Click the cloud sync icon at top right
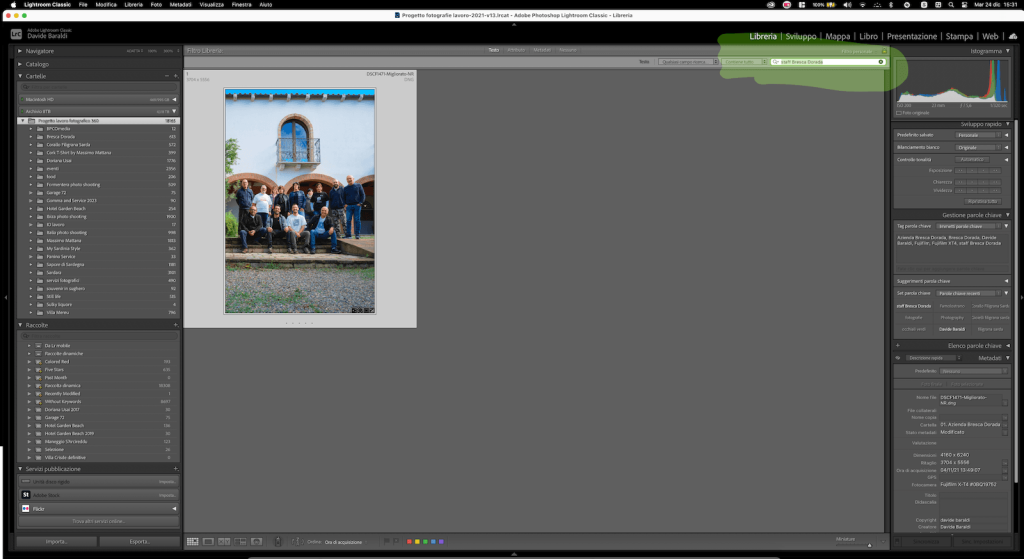The image size is (1024, 559). point(1013,37)
